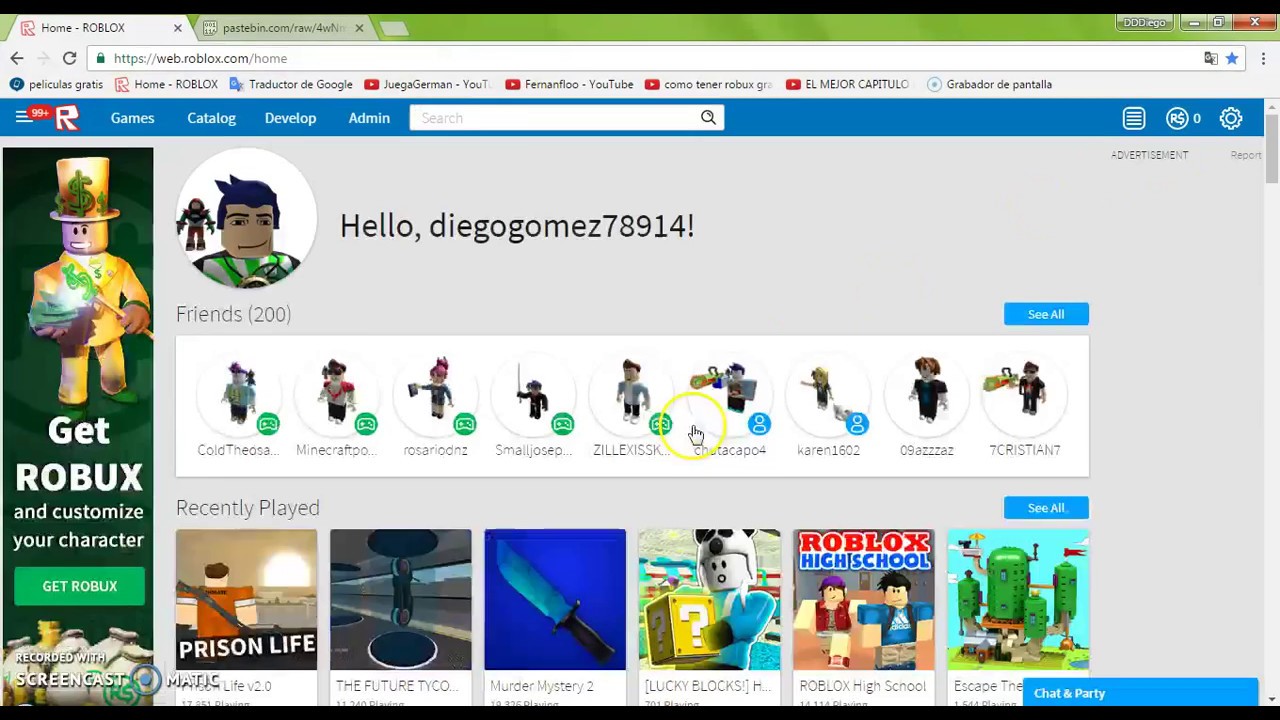Open the Escape game thumbnail

(x=1018, y=600)
